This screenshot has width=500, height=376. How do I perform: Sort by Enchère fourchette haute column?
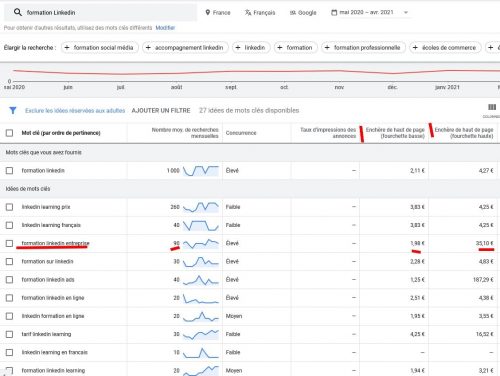[x=464, y=133]
